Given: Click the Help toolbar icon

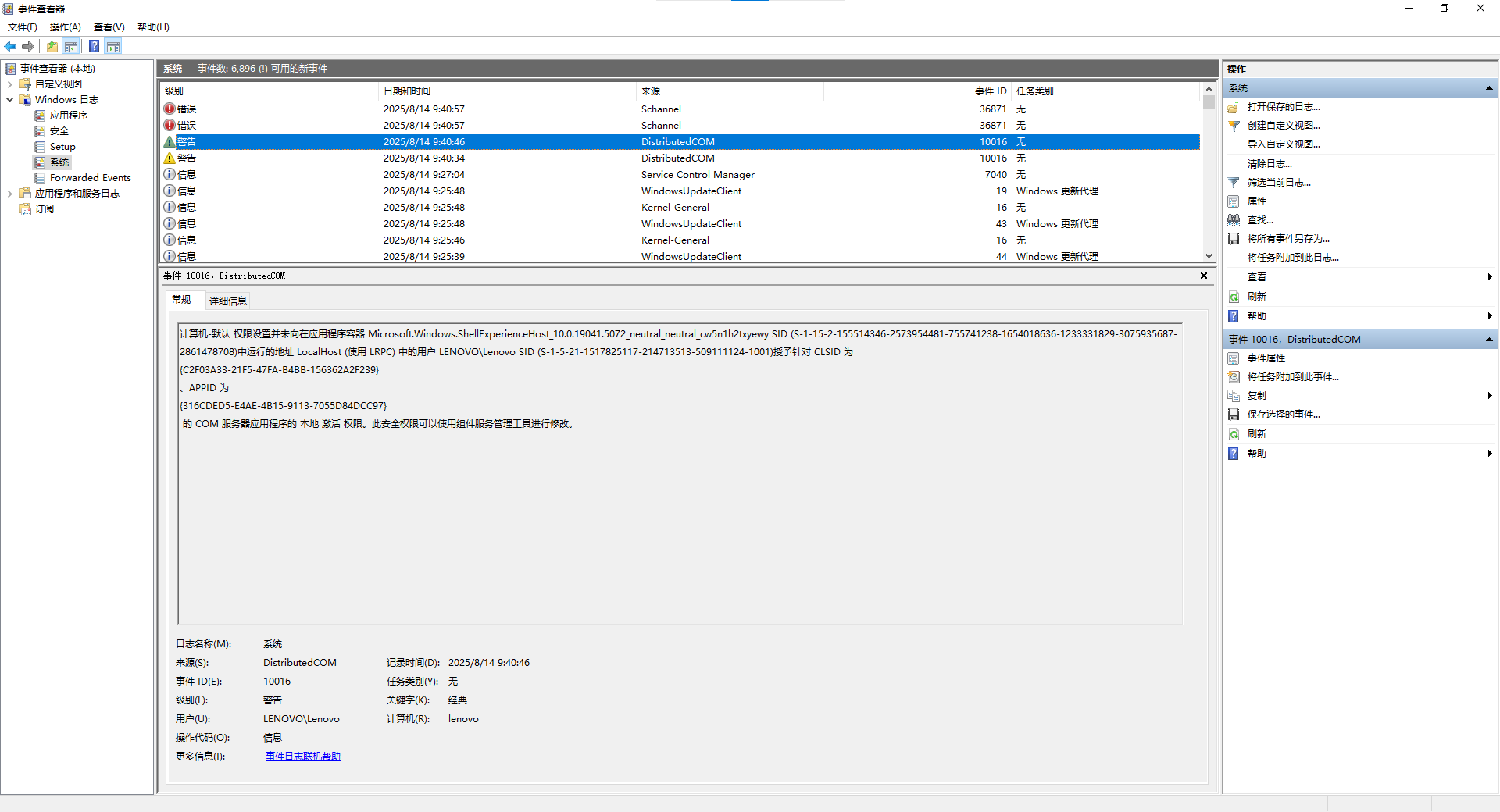Looking at the screenshot, I should coord(94,46).
